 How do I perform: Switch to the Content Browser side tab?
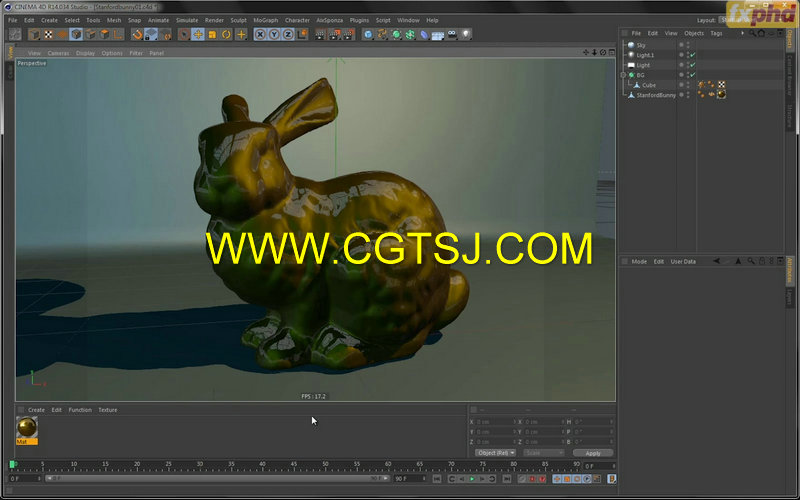(789, 74)
